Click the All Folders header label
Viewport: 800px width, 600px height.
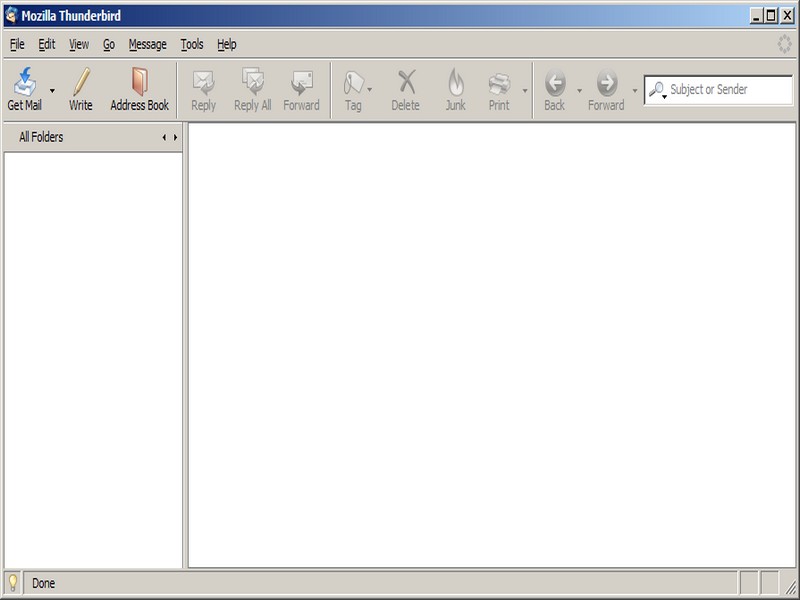coord(41,137)
